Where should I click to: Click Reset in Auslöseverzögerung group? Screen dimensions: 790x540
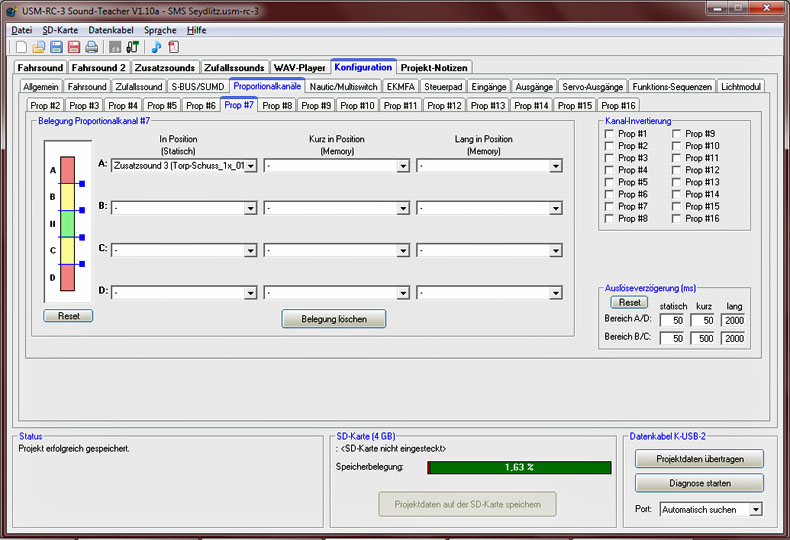pyautogui.click(x=629, y=302)
